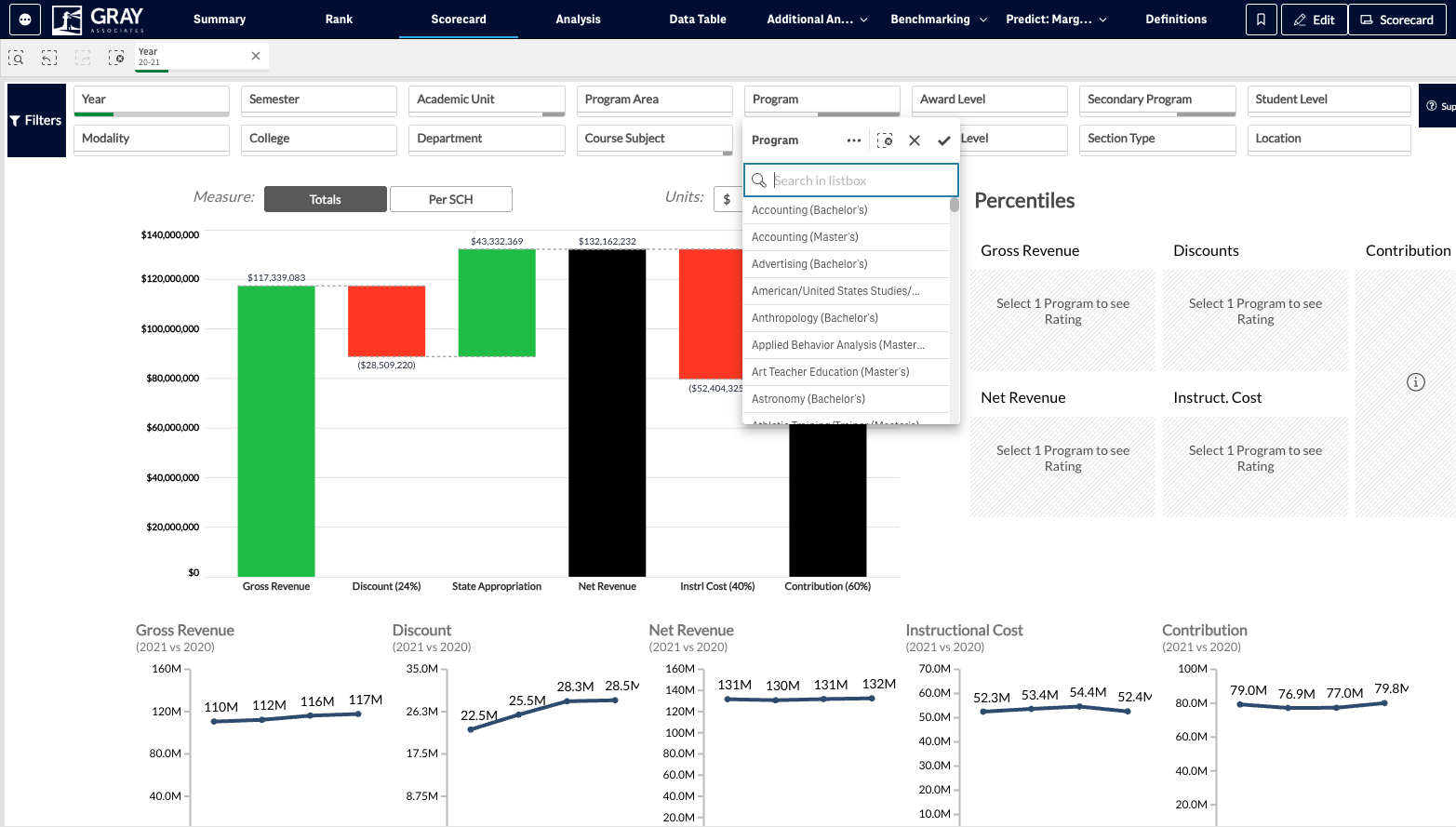Step forward in selections icon
This screenshot has width=1456, height=827.
point(83,58)
